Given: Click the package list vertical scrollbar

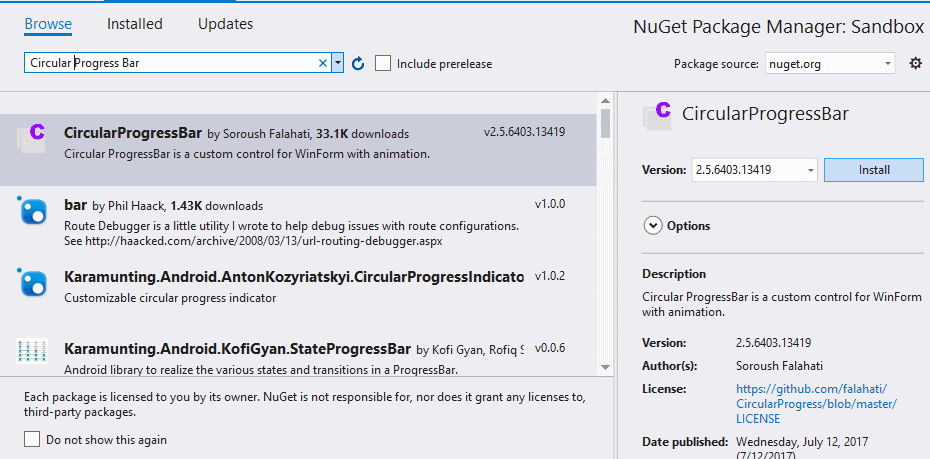Looking at the screenshot, I should tap(605, 250).
